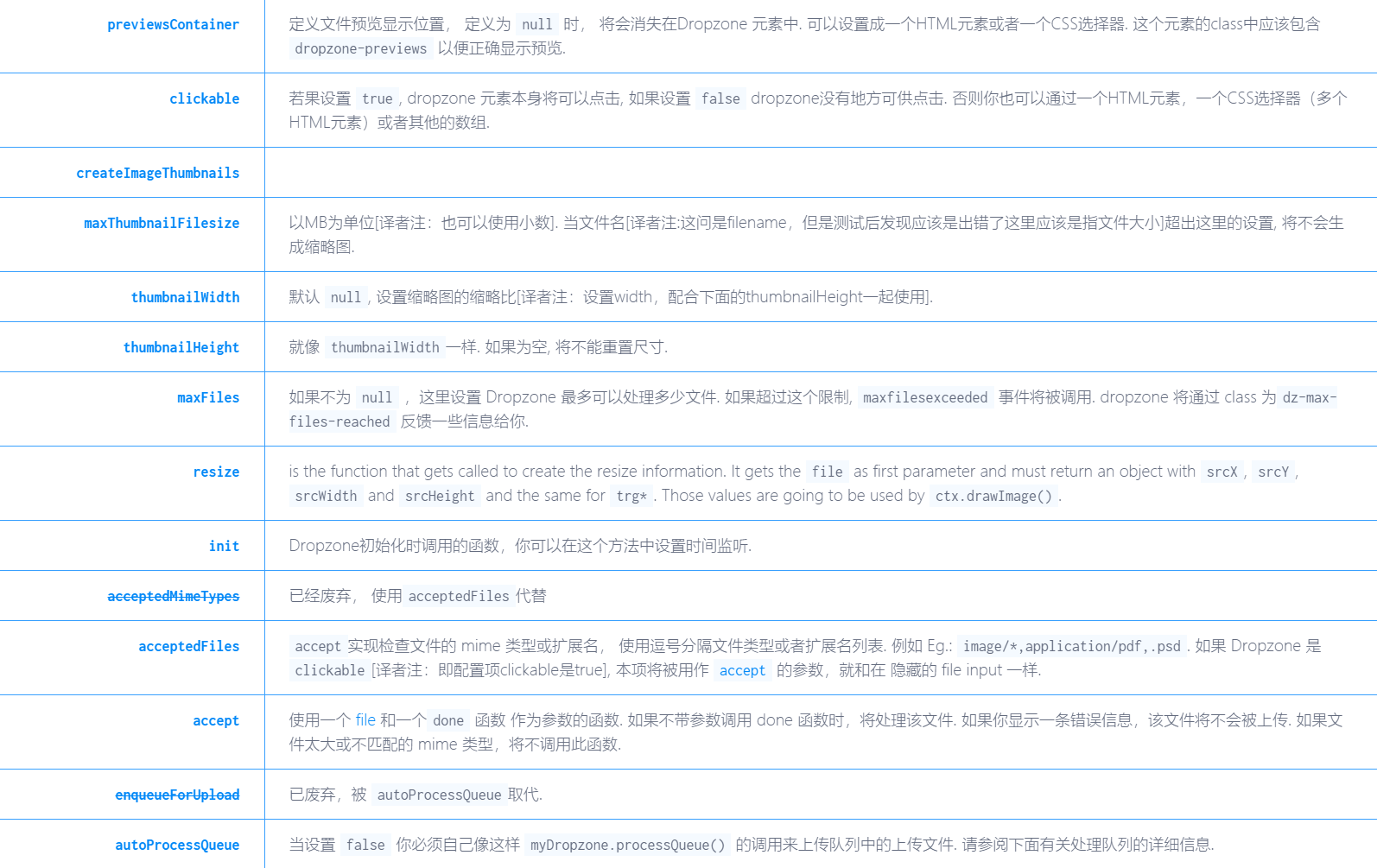Open the blue accept link in acceptedFiles description

click(742, 671)
